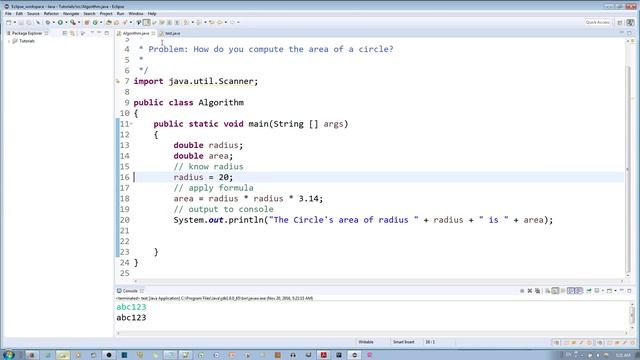Minimize the editor area

[x=622, y=33]
